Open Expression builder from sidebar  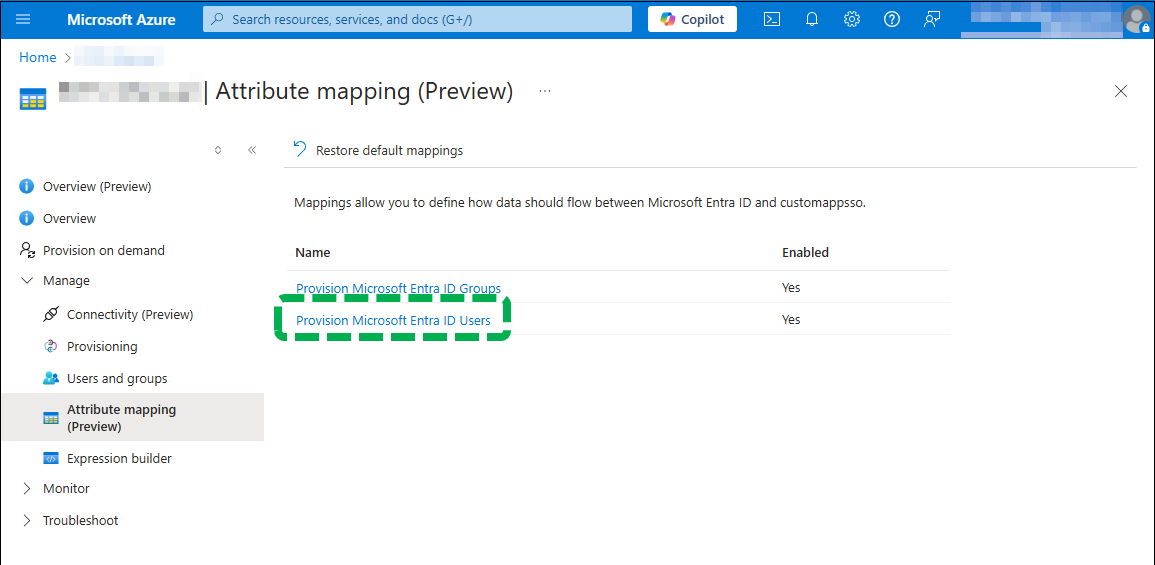click(x=119, y=459)
